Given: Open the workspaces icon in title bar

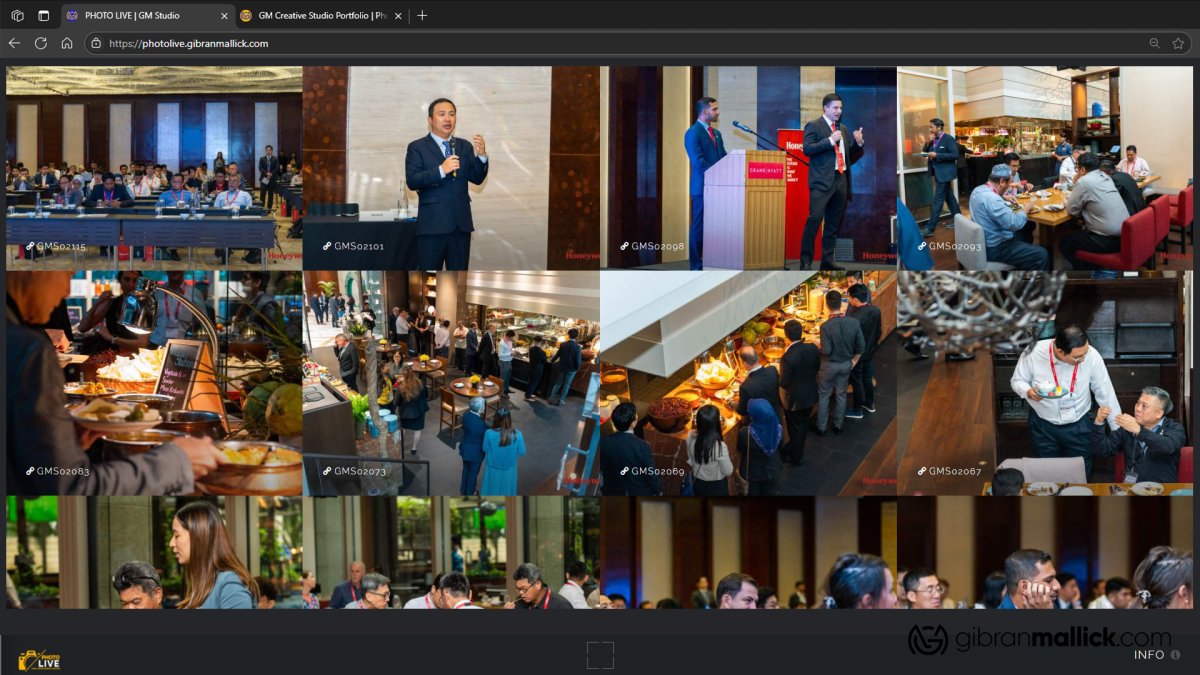Looking at the screenshot, I should tap(17, 15).
